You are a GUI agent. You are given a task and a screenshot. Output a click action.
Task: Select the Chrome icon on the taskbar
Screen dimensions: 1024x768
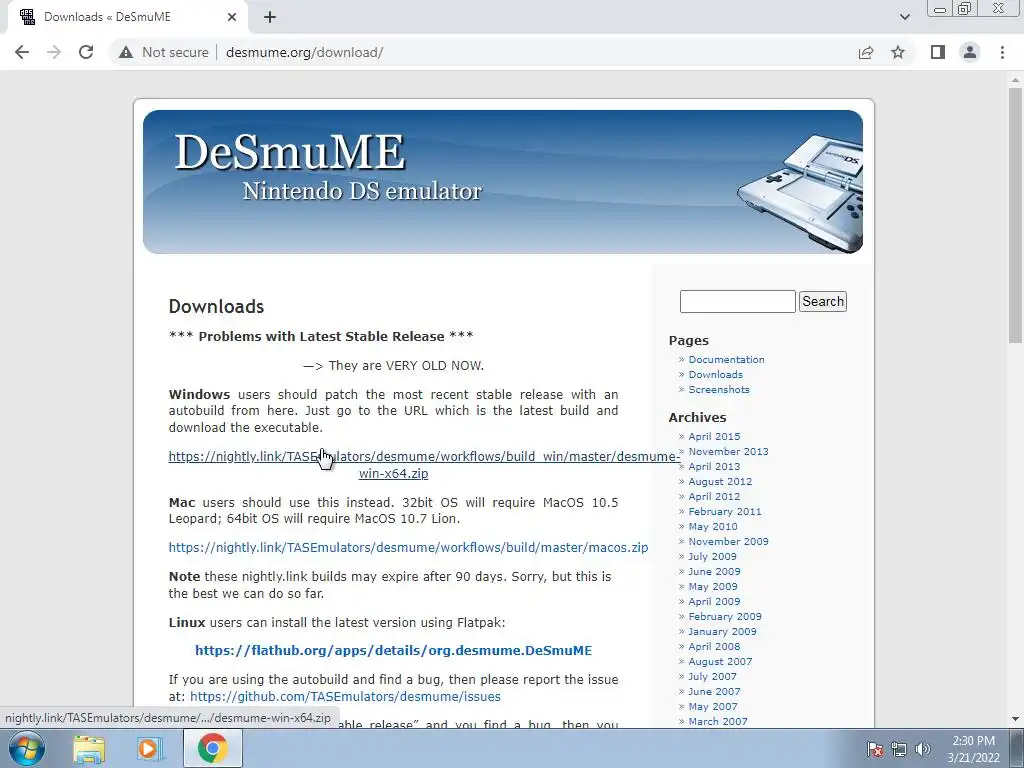pos(213,748)
